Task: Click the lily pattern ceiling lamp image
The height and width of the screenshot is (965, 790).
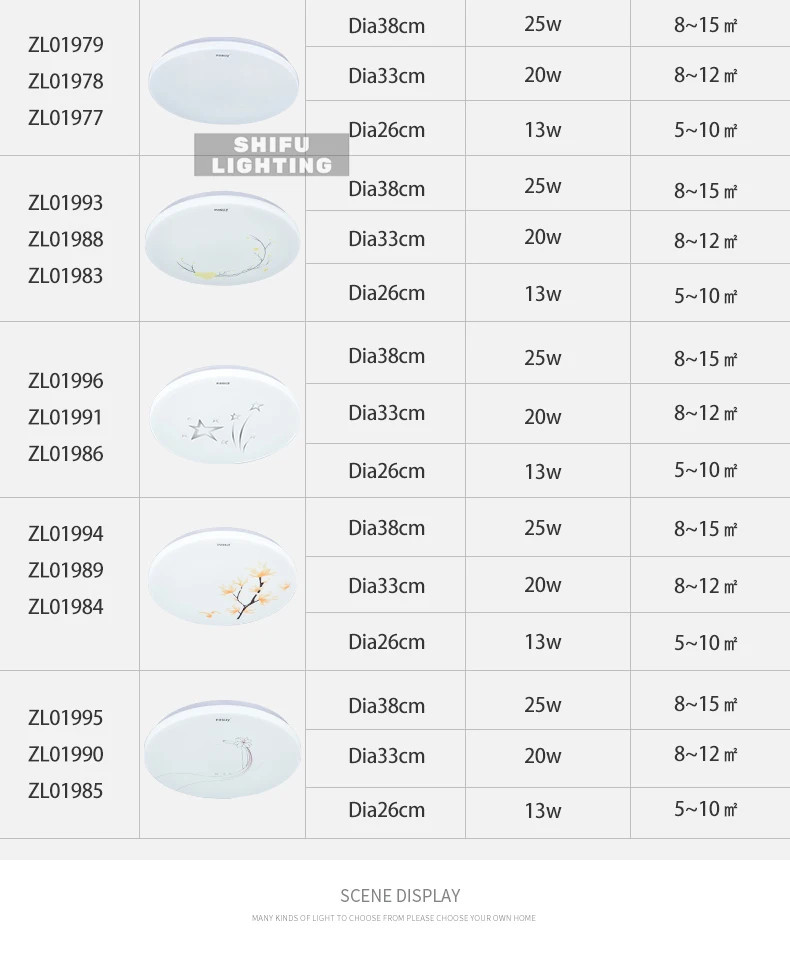Action: coord(223,750)
